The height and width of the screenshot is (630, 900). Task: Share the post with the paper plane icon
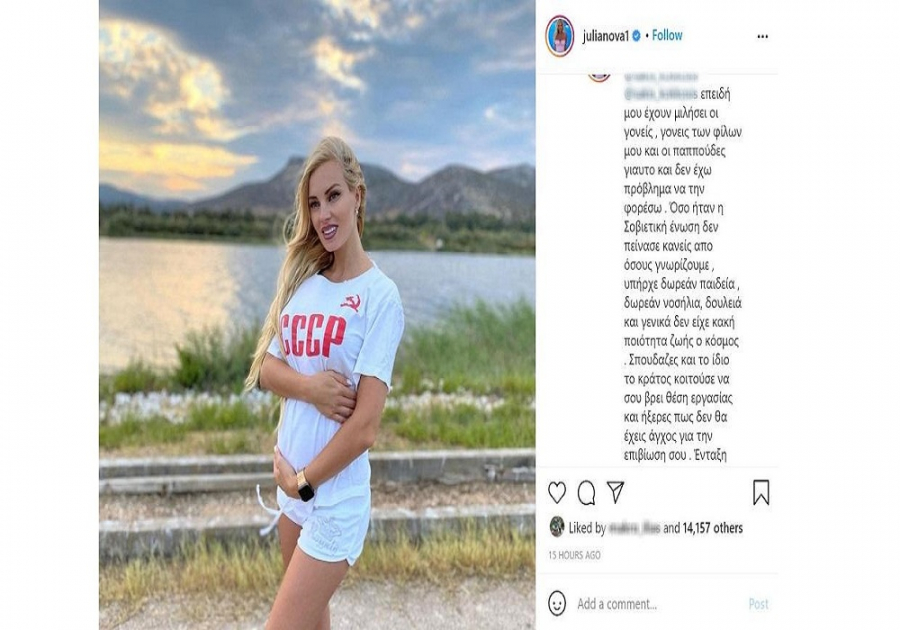point(615,492)
